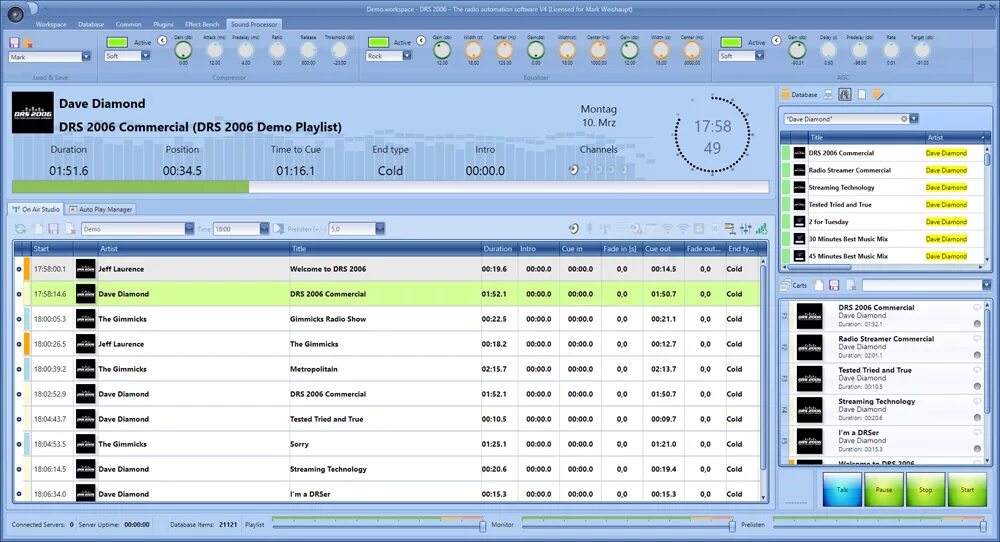Click the speaker icon in playlist toolbar
The height and width of the screenshot is (542, 1000).
(x=574, y=229)
